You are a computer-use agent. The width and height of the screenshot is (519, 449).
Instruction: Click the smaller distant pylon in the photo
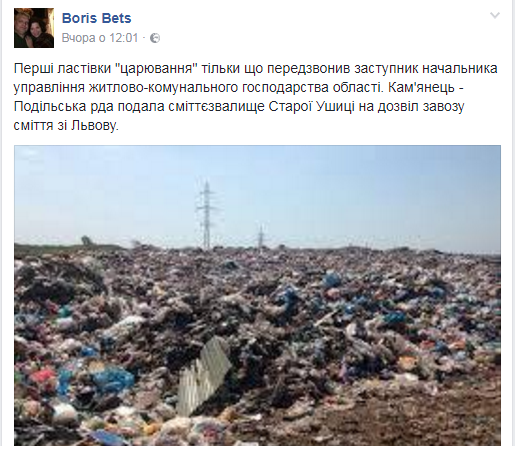261,237
